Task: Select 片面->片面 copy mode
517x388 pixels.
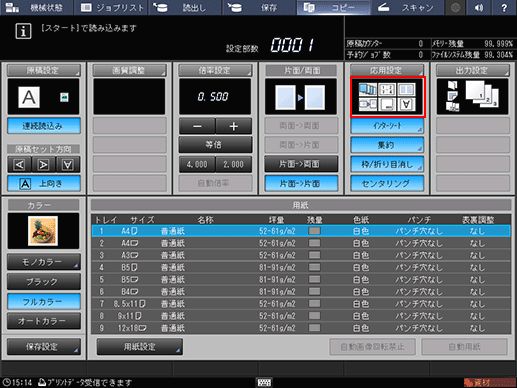Action: pos(301,183)
